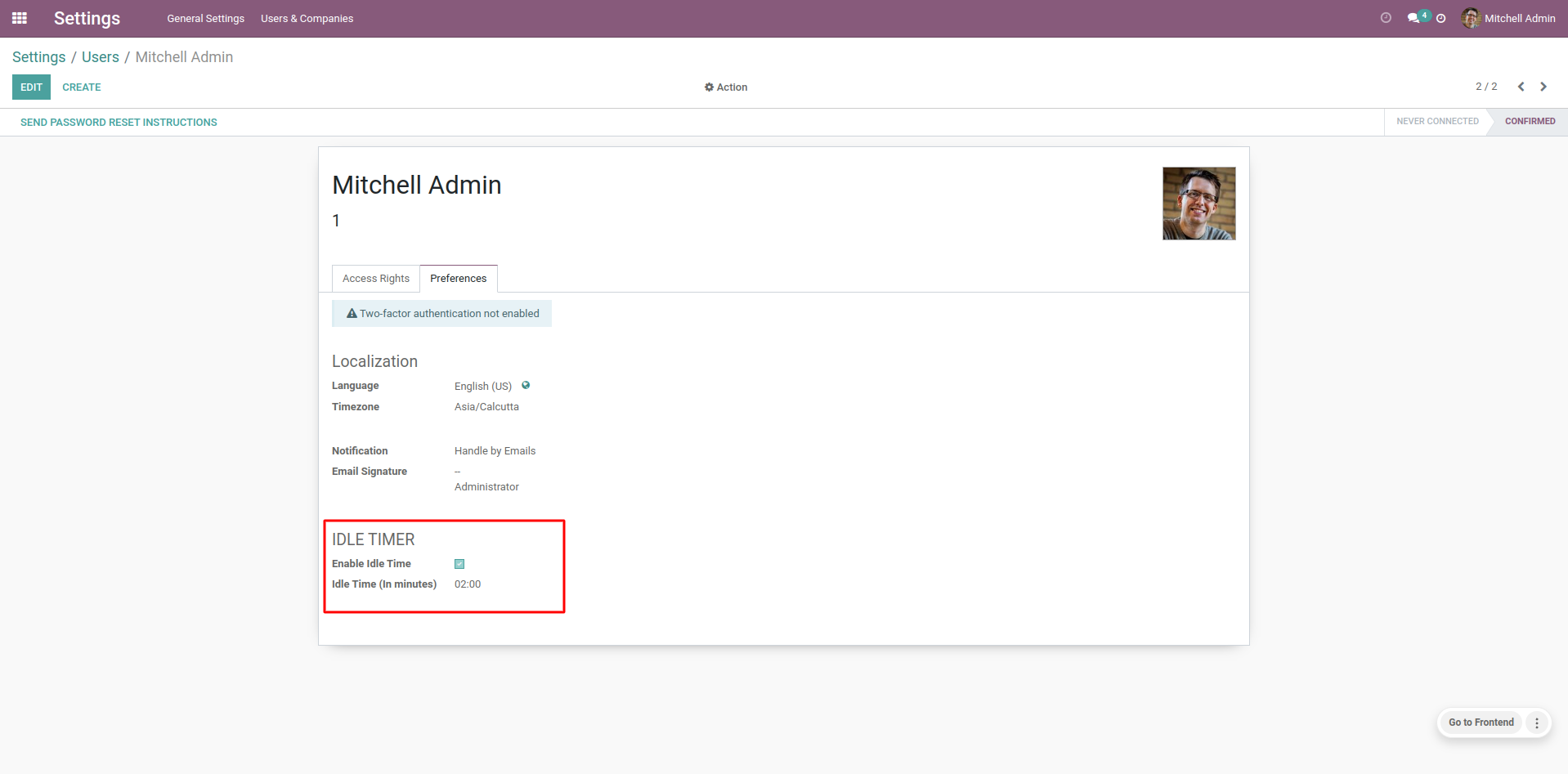The image size is (1568, 774).
Task: Click the Localization section heading
Action: 374,361
